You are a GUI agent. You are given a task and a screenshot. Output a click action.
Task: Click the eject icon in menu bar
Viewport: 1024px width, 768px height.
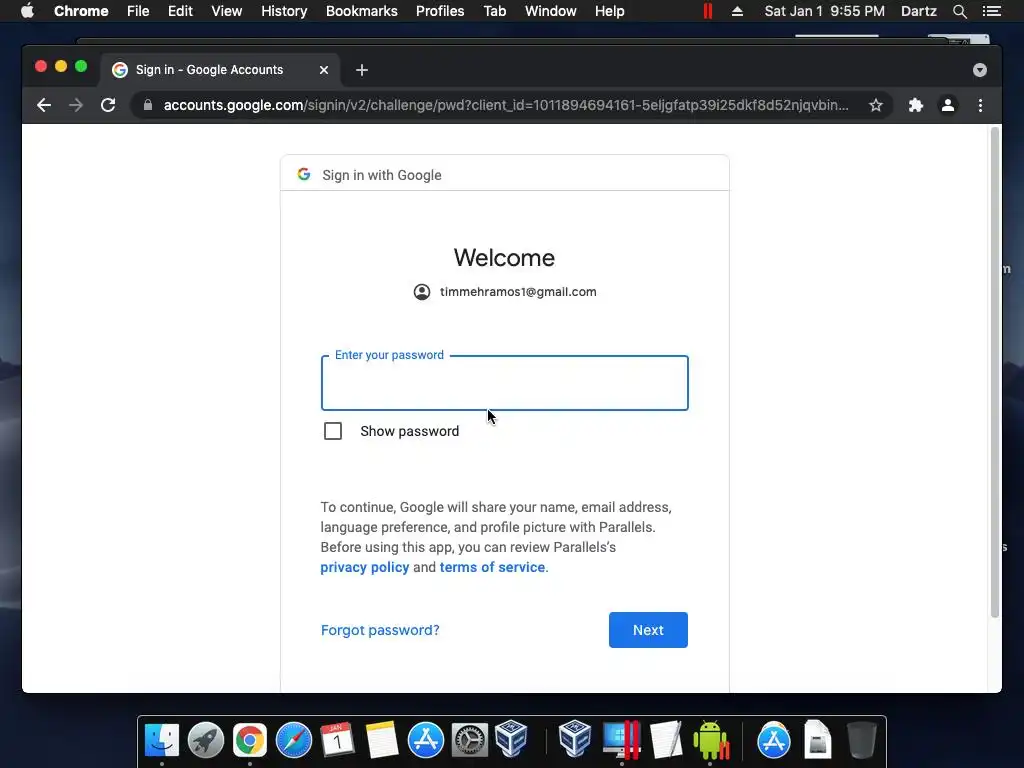pyautogui.click(x=737, y=11)
